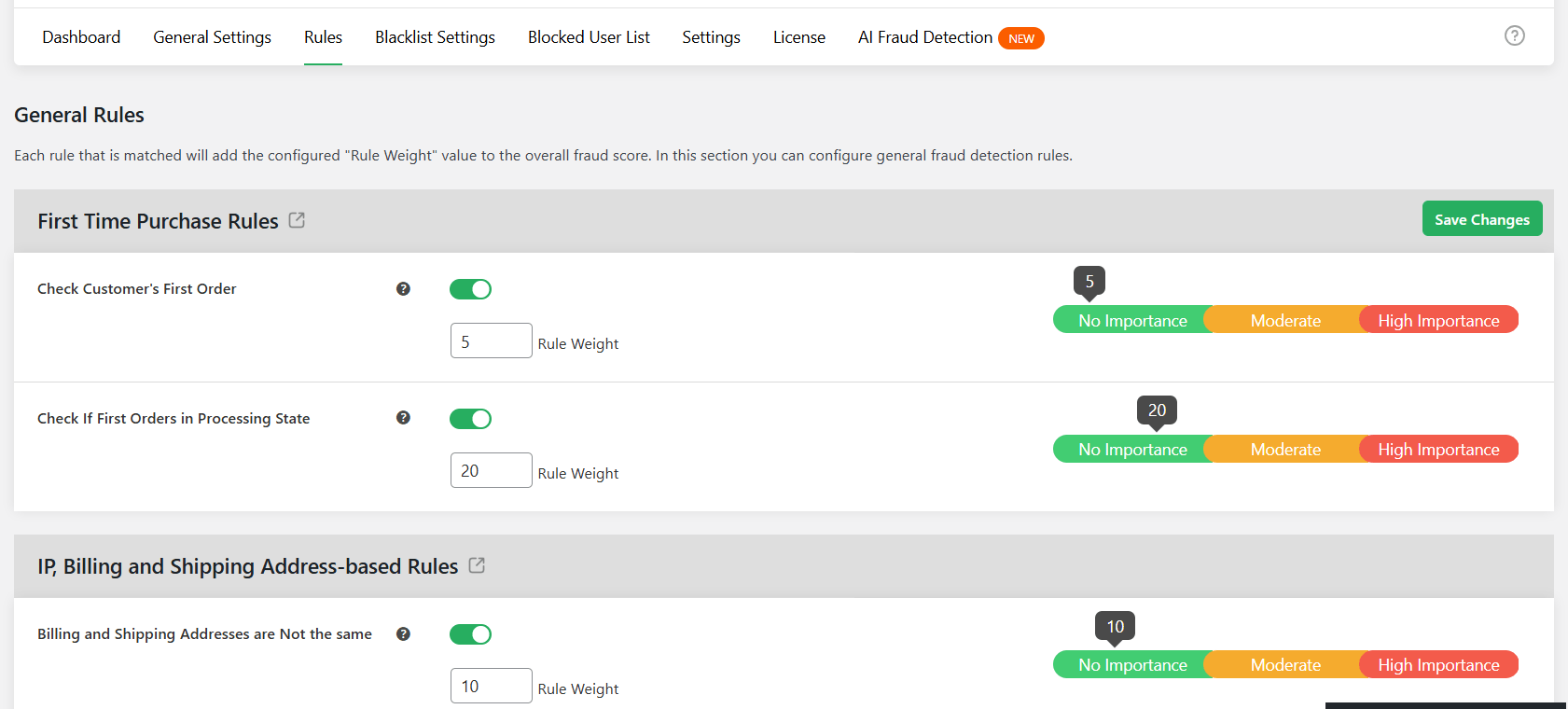Click the slider handle showing value 5
This screenshot has height=709, width=1568.
pyautogui.click(x=1089, y=283)
